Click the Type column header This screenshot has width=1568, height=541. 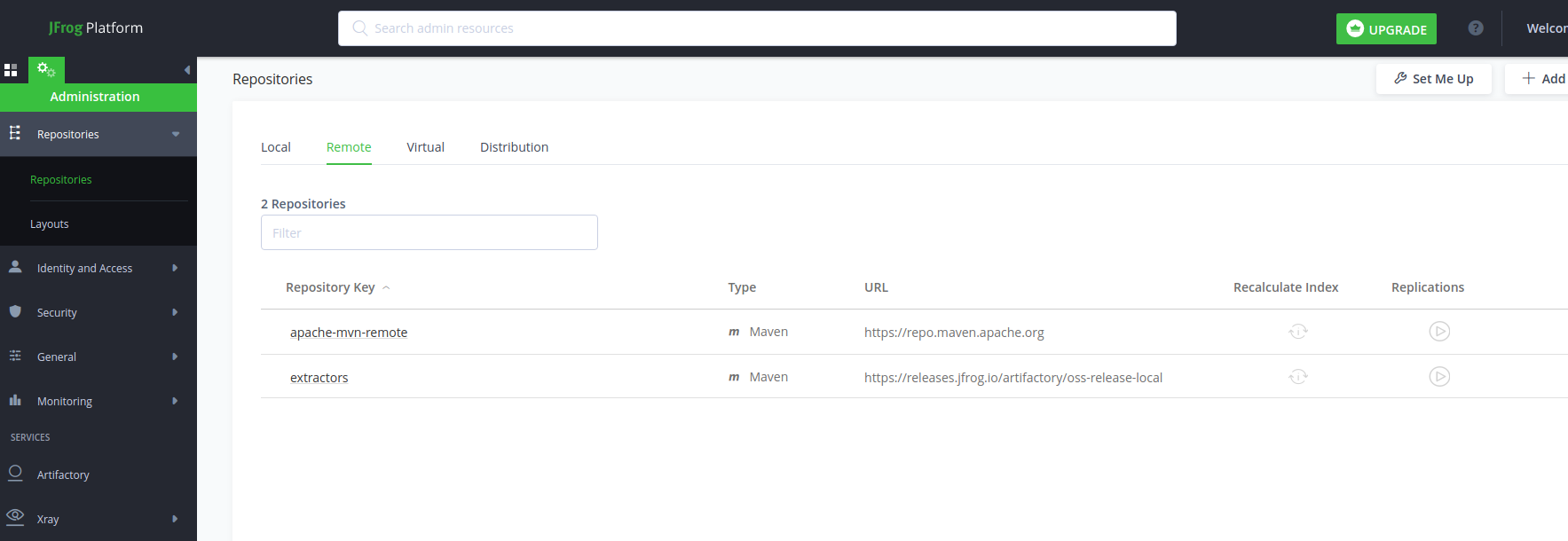pos(742,287)
